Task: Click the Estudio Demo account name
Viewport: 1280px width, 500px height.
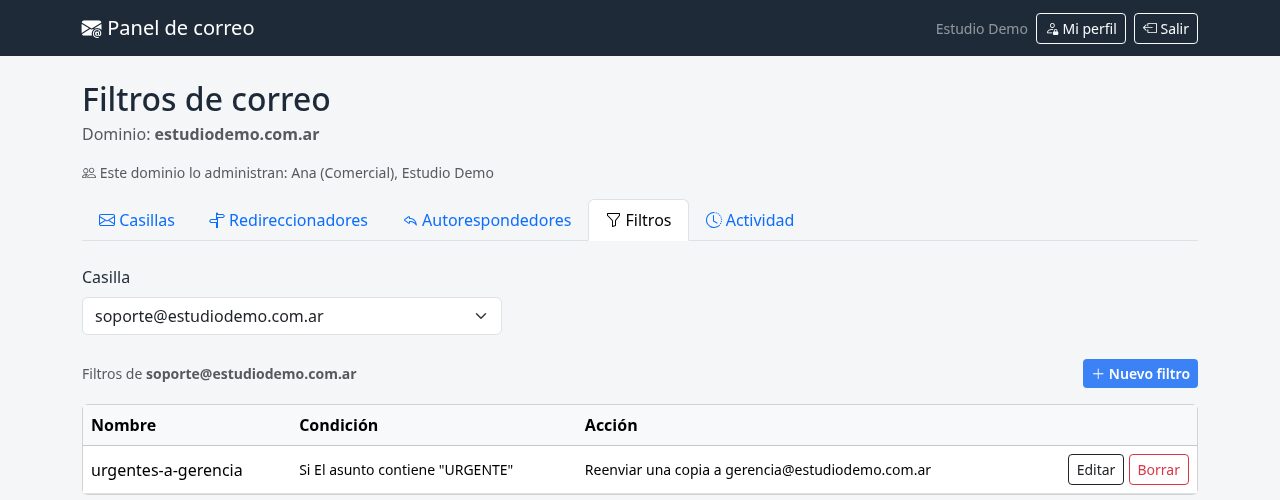Action: pos(981,29)
